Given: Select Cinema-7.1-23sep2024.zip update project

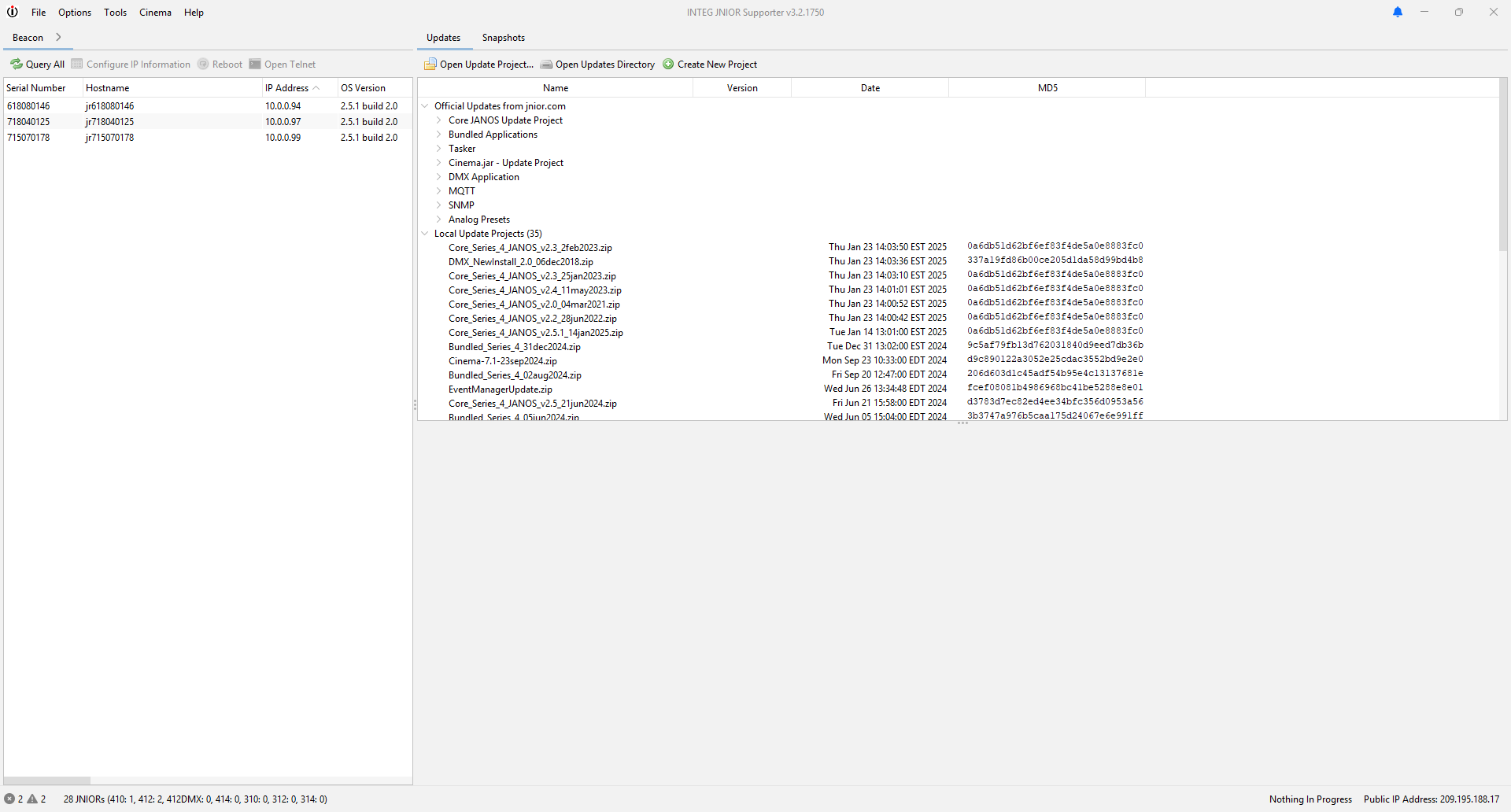Looking at the screenshot, I should (502, 361).
